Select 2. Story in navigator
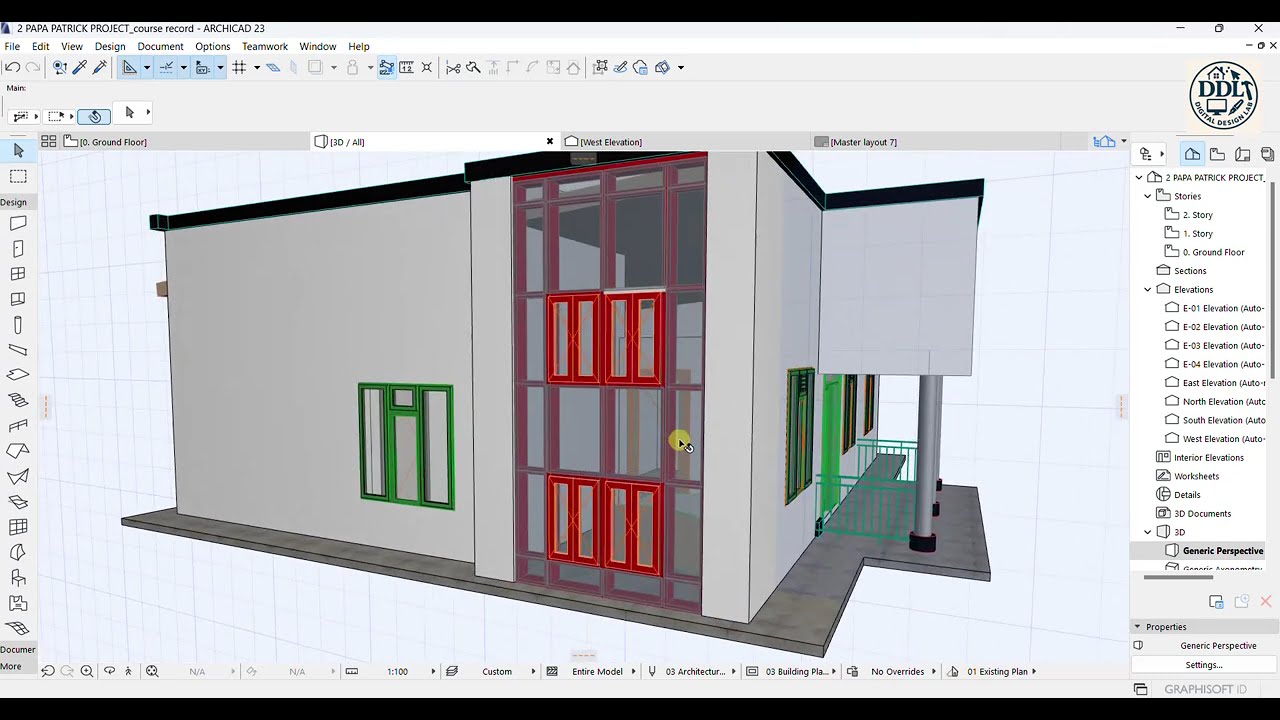The image size is (1280, 720). coord(1197,215)
